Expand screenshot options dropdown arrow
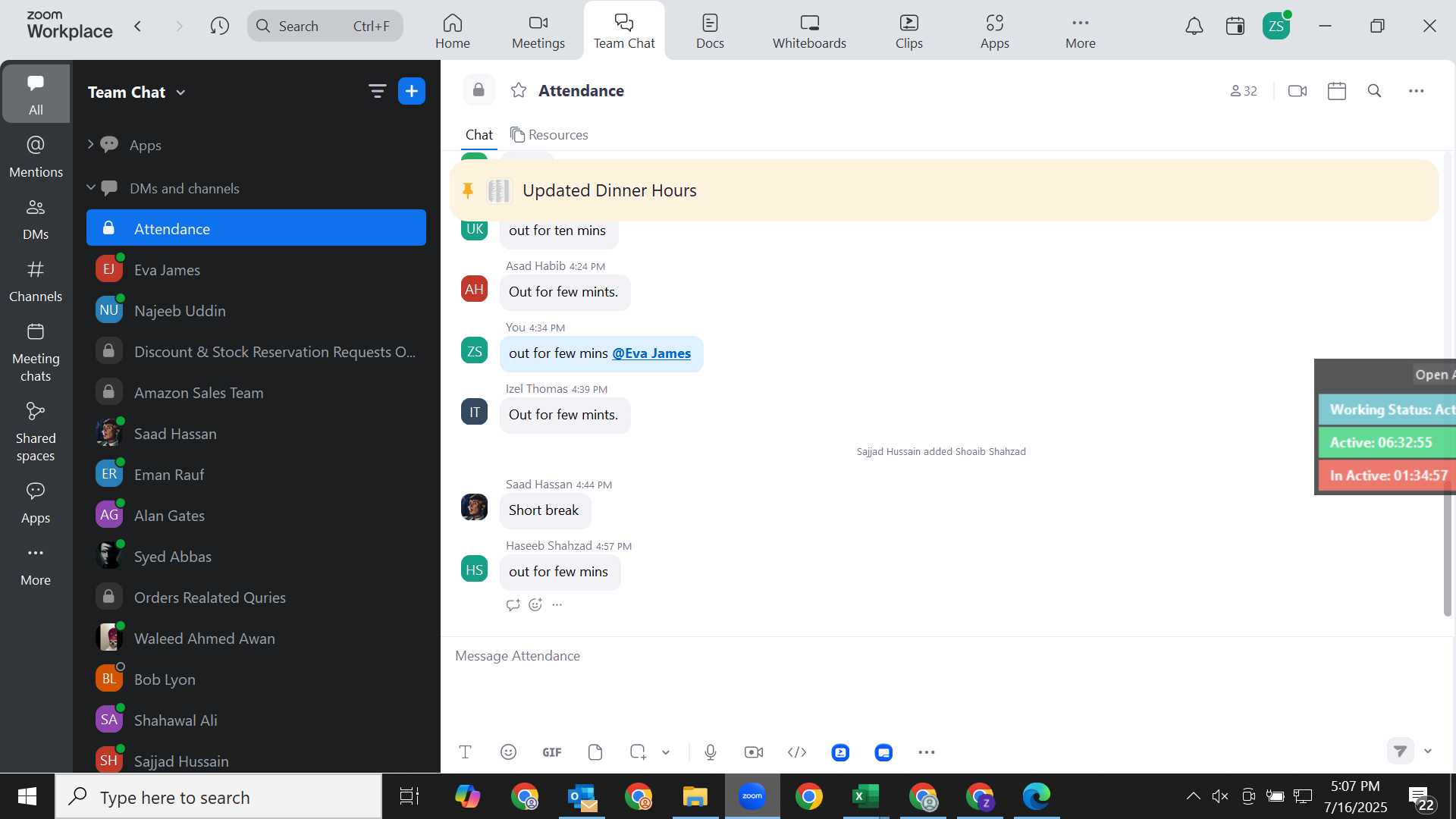The width and height of the screenshot is (1456, 819). [666, 752]
